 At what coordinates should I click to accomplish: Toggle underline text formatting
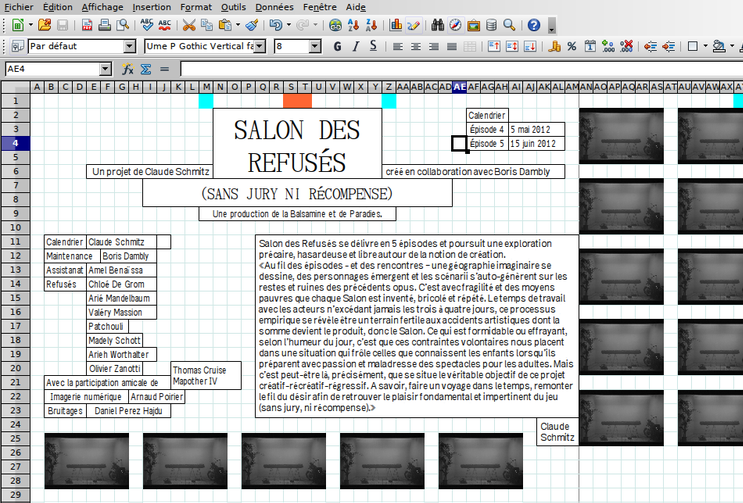(x=373, y=47)
